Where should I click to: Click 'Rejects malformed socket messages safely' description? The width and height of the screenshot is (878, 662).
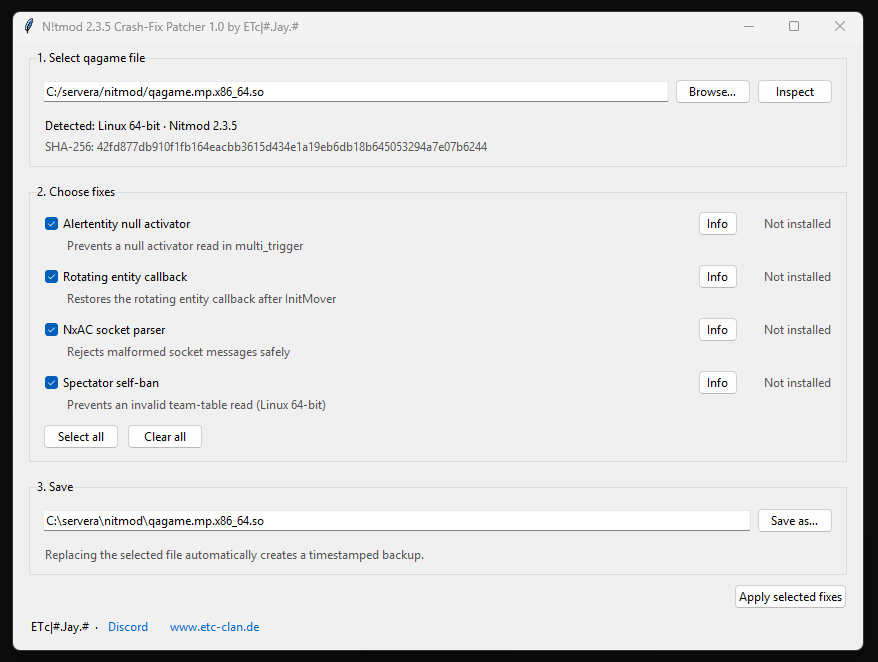point(179,352)
